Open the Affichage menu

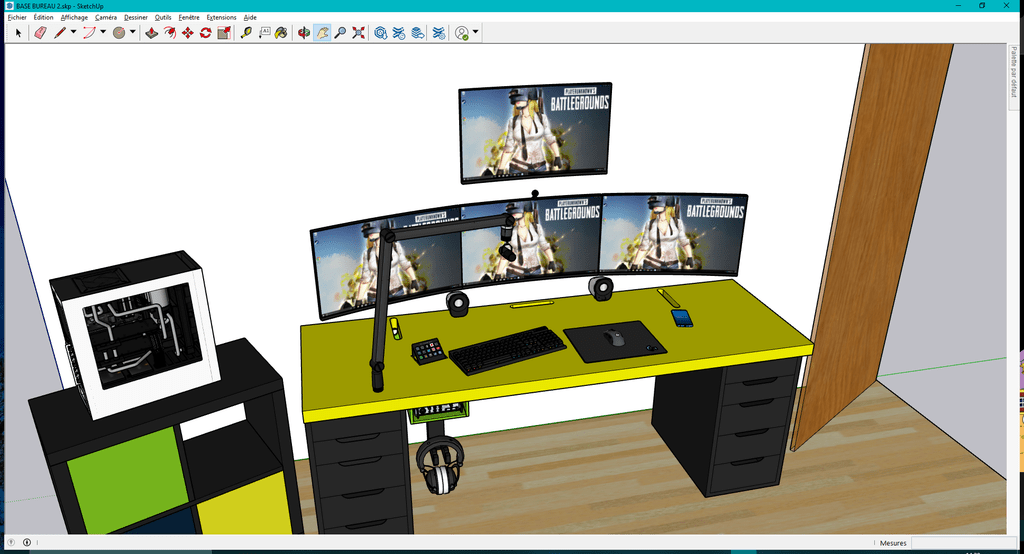(x=74, y=18)
